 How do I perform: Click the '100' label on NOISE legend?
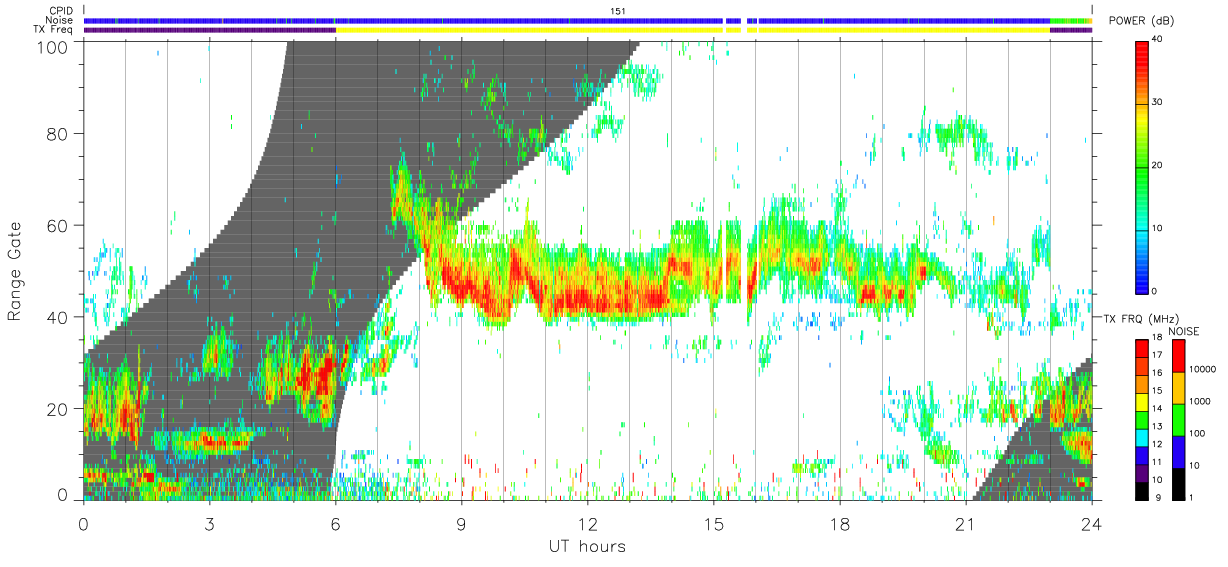(1197, 433)
